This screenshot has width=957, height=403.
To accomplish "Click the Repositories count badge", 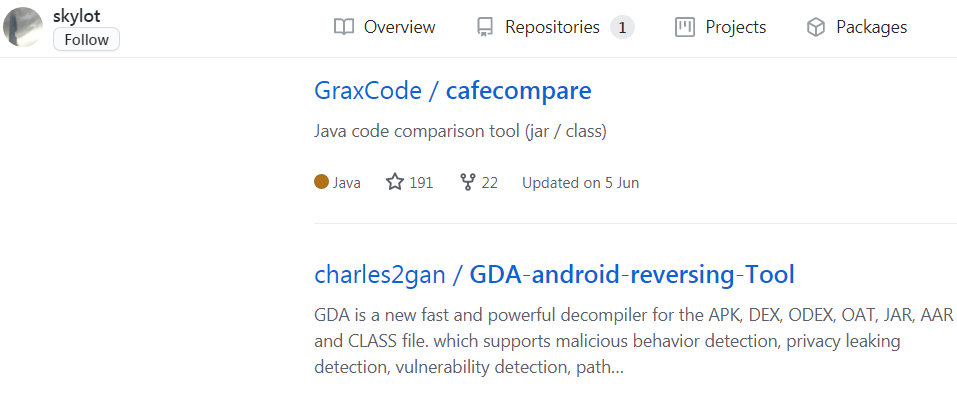I will [622, 27].
